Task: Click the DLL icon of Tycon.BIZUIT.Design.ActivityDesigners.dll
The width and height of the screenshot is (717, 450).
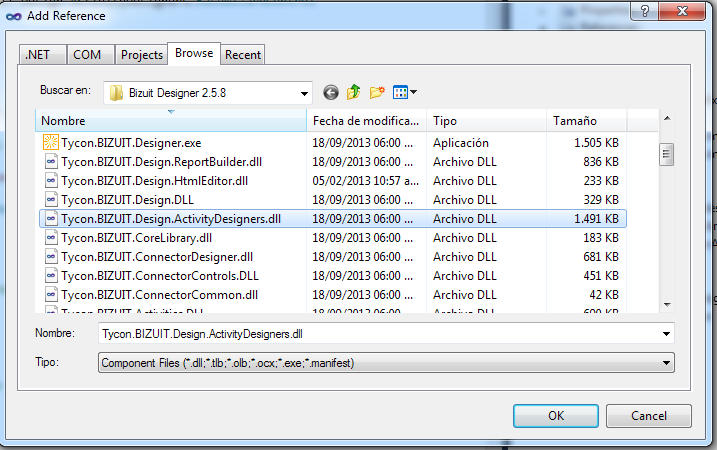Action: (51, 219)
